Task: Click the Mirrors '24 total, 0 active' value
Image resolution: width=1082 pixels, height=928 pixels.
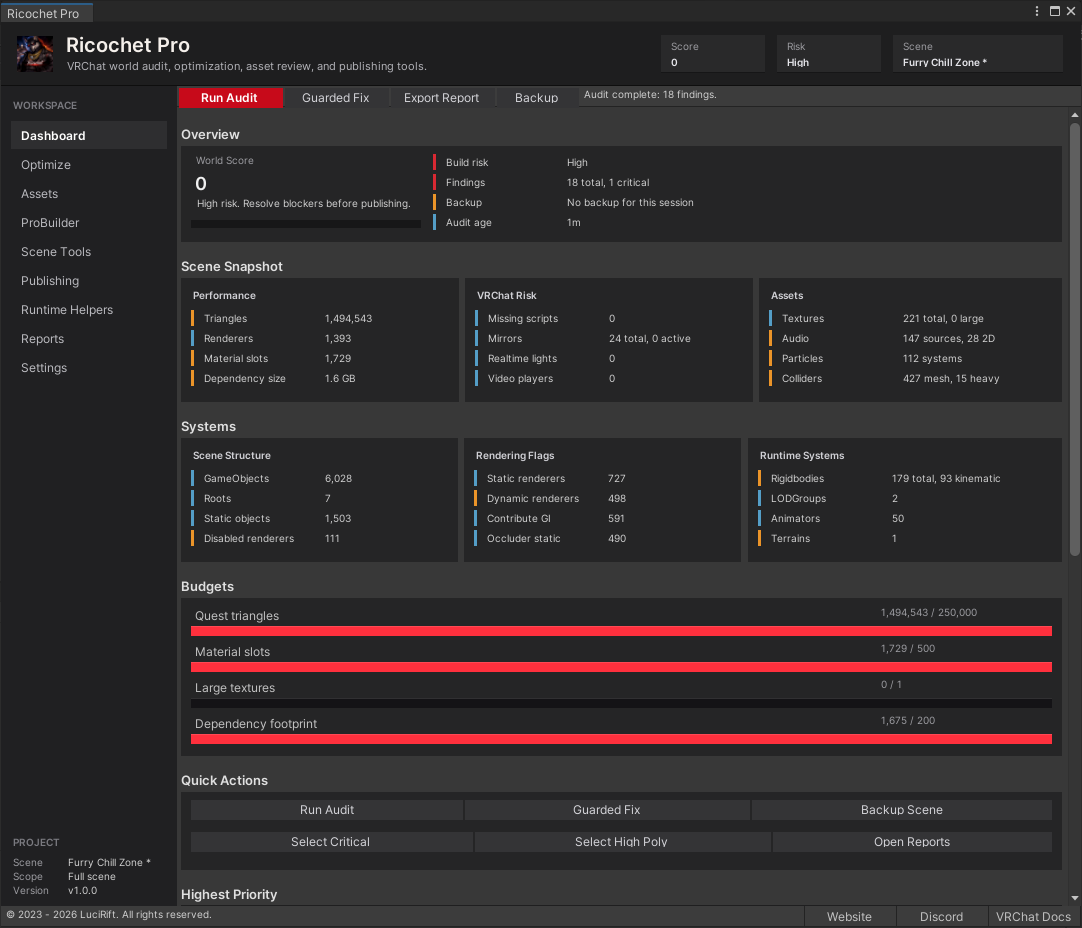Action: (x=649, y=338)
